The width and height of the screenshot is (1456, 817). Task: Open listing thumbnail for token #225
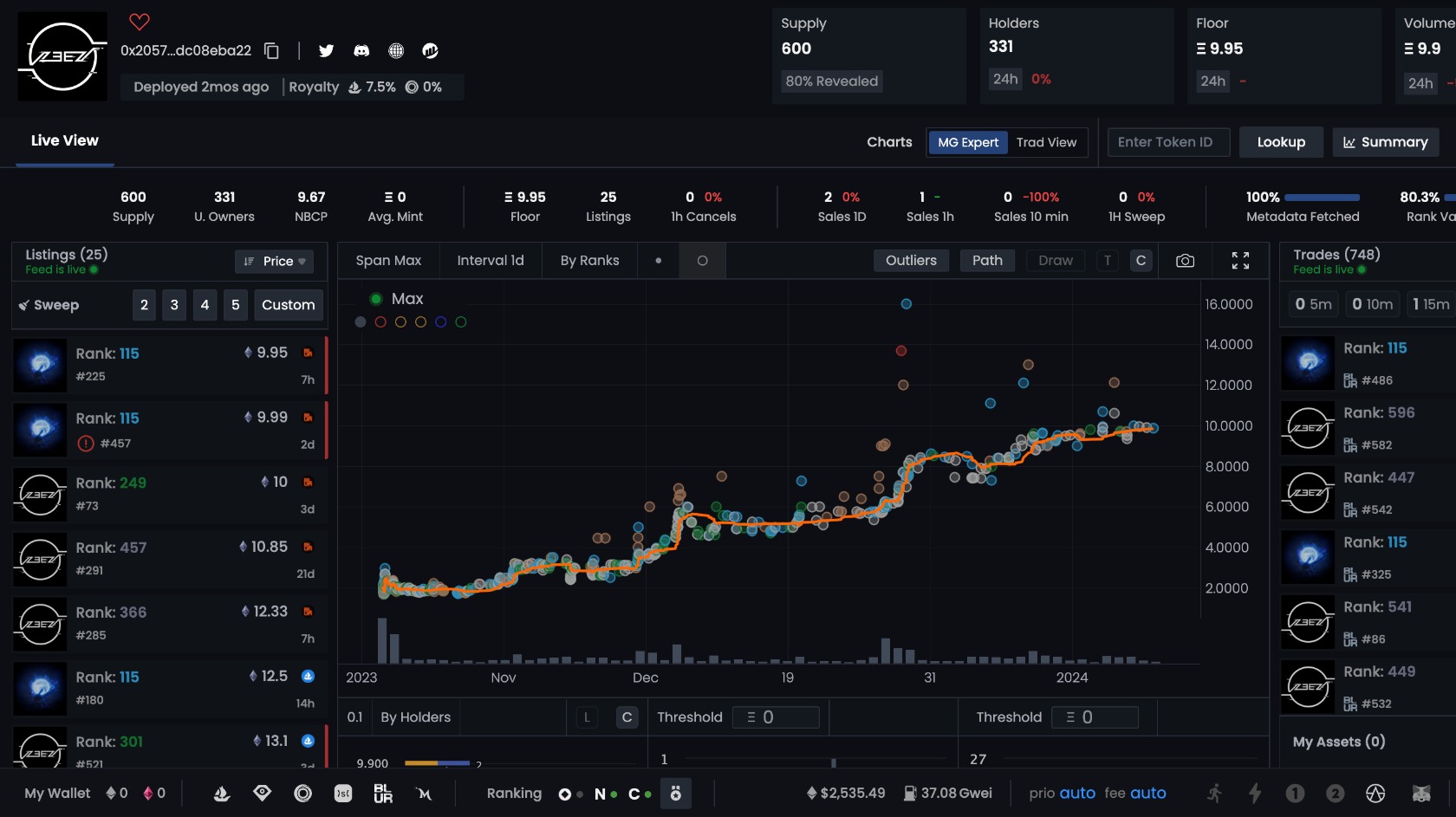tap(40, 365)
